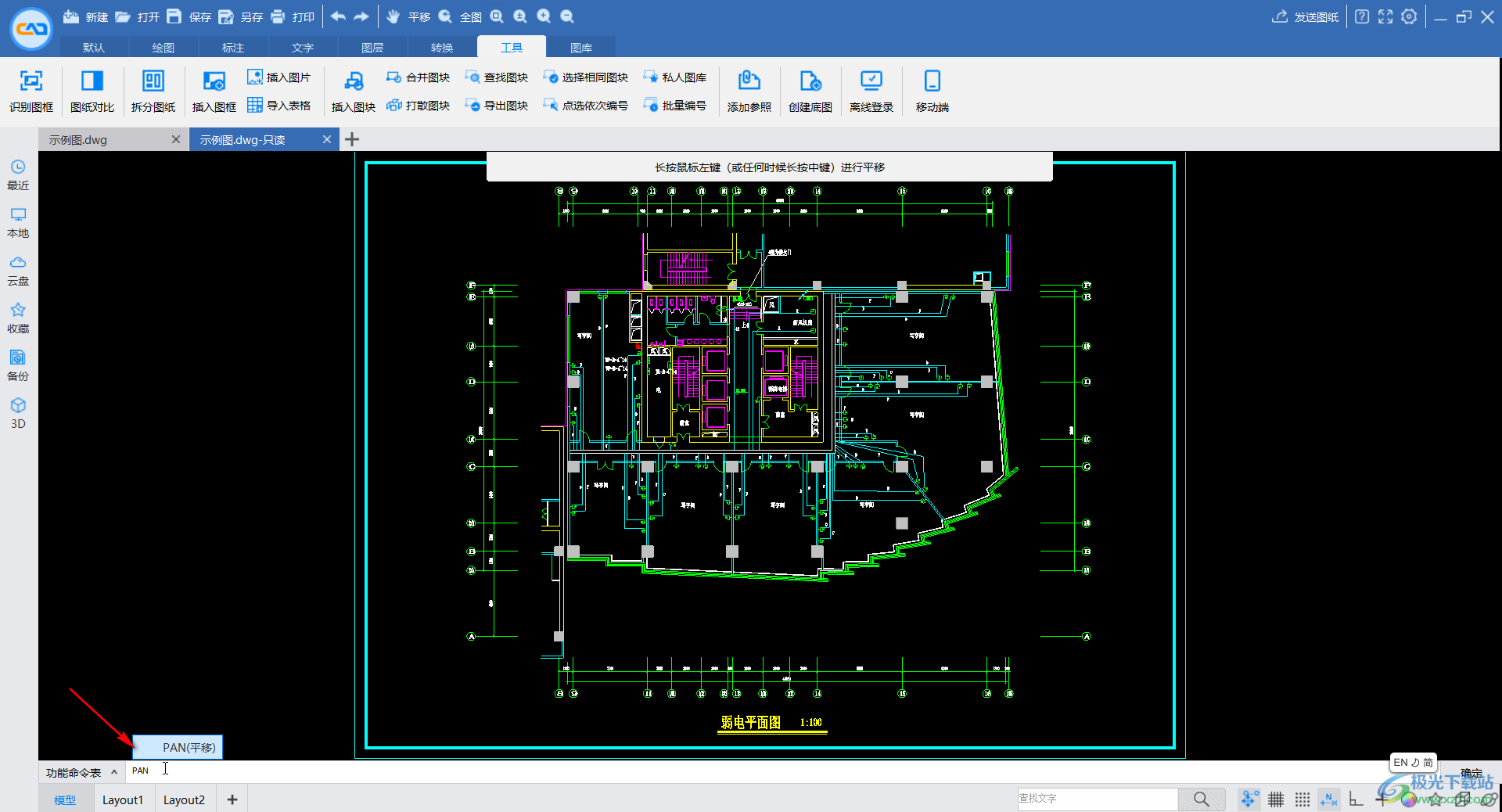Click 全图 zoom extents button

[x=460, y=16]
